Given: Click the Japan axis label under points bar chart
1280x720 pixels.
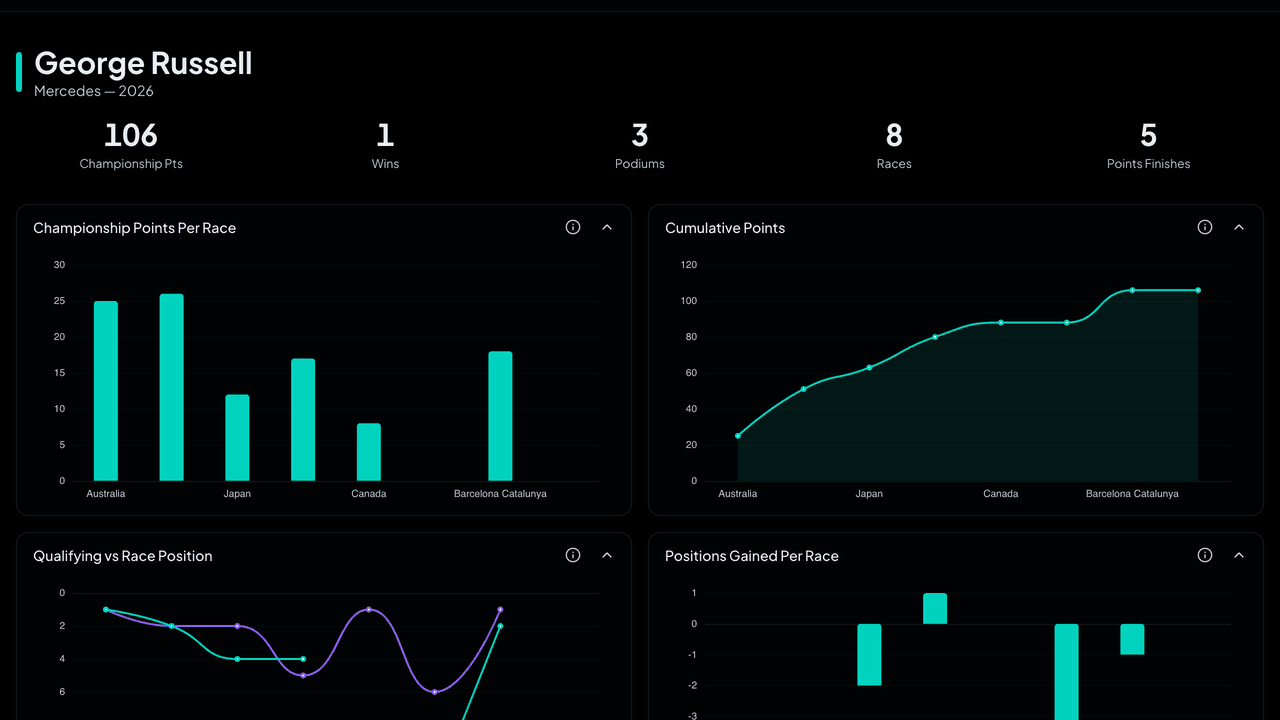Looking at the screenshot, I should tap(237, 494).
